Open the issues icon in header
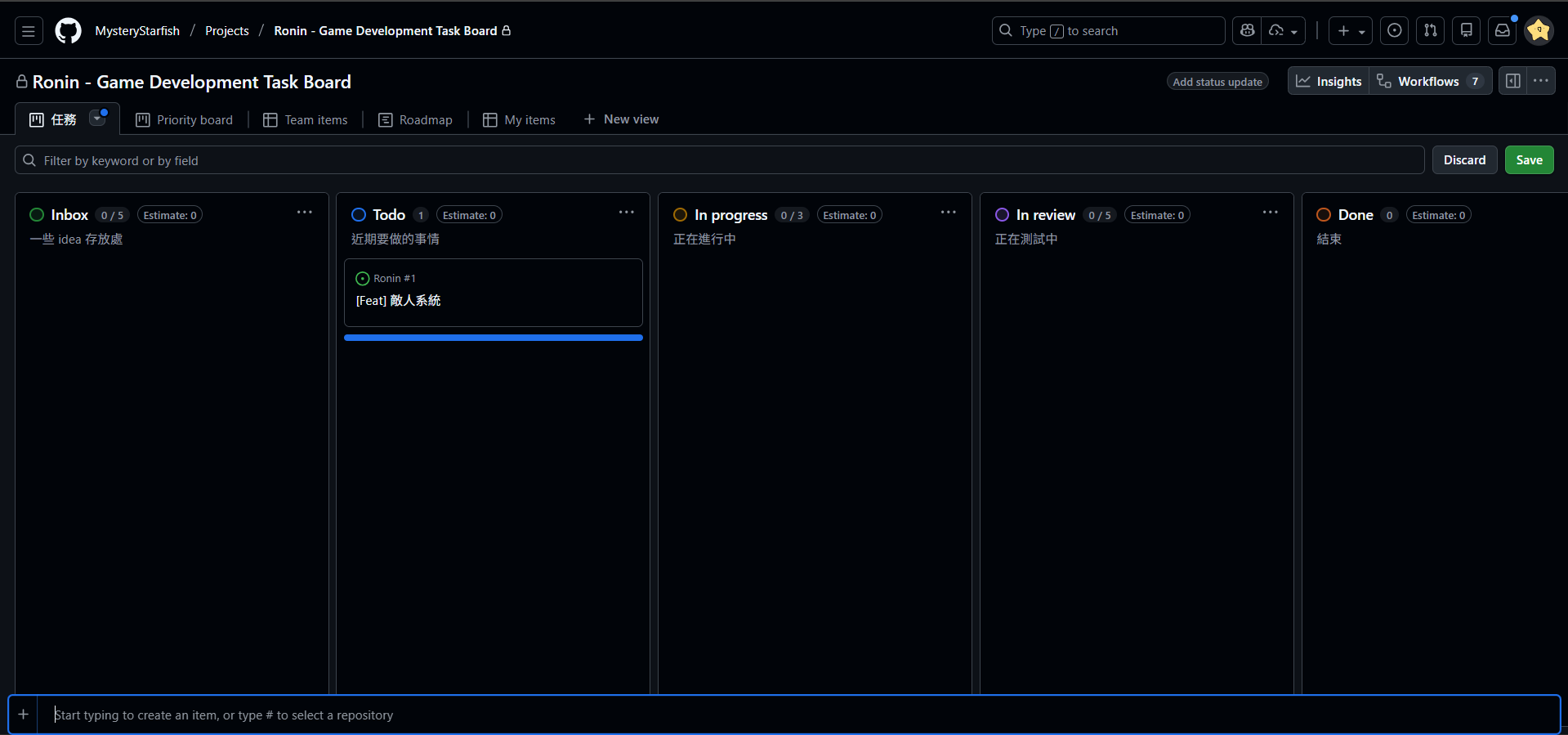Screen dimensions: 1568x735 tap(1395, 31)
